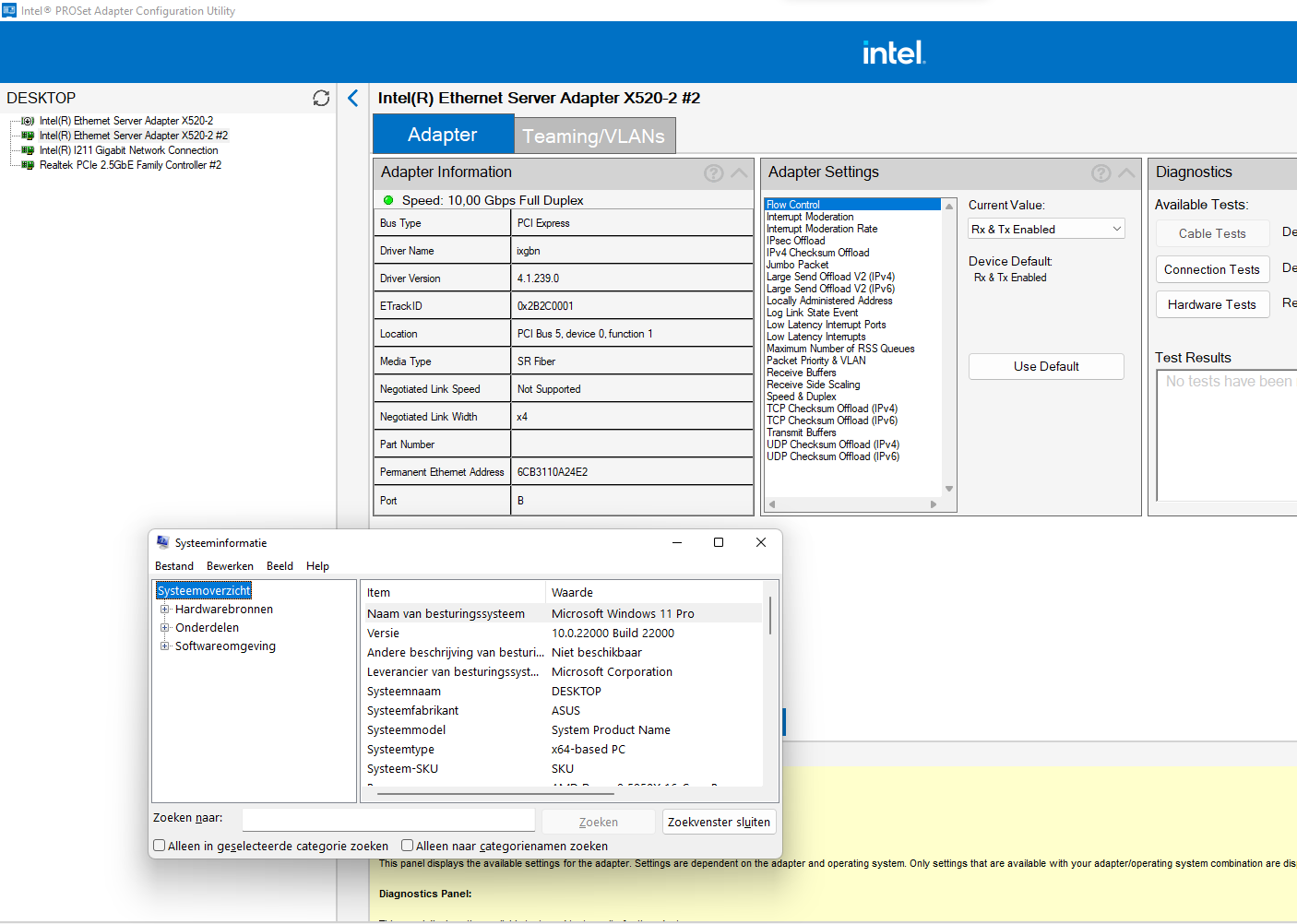Click the Waarde column header
The height and width of the screenshot is (924, 1297).
[x=654, y=592]
